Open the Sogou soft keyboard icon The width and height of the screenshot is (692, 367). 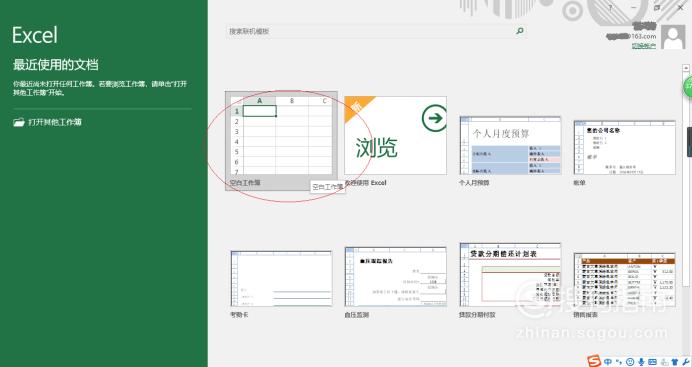click(x=652, y=362)
